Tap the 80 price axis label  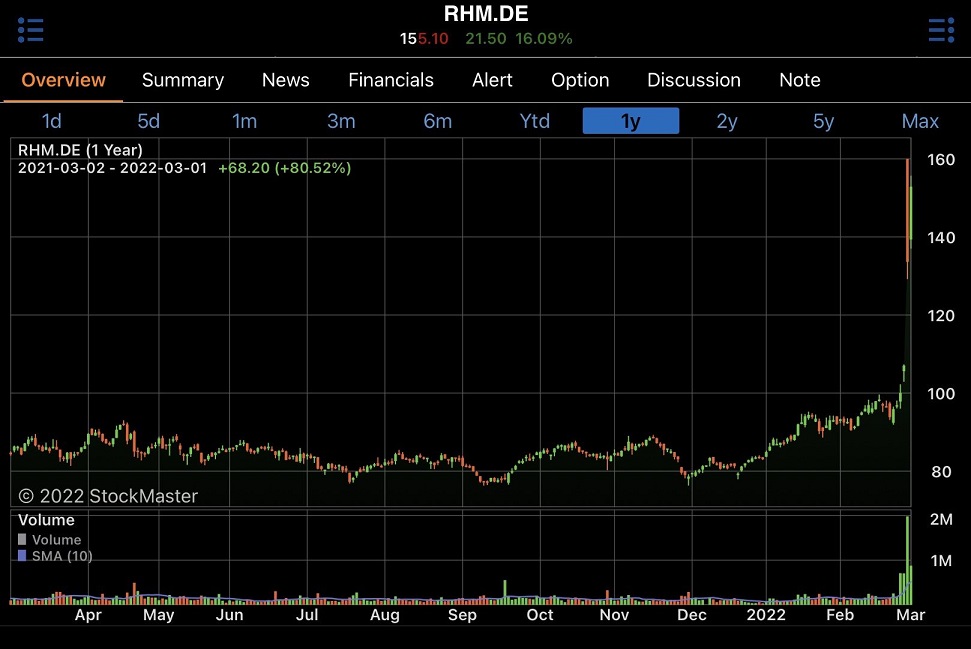pos(941,472)
